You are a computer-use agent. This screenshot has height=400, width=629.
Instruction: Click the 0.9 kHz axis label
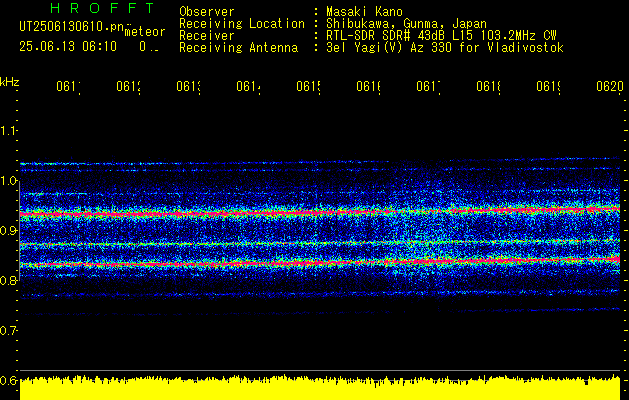point(8,230)
